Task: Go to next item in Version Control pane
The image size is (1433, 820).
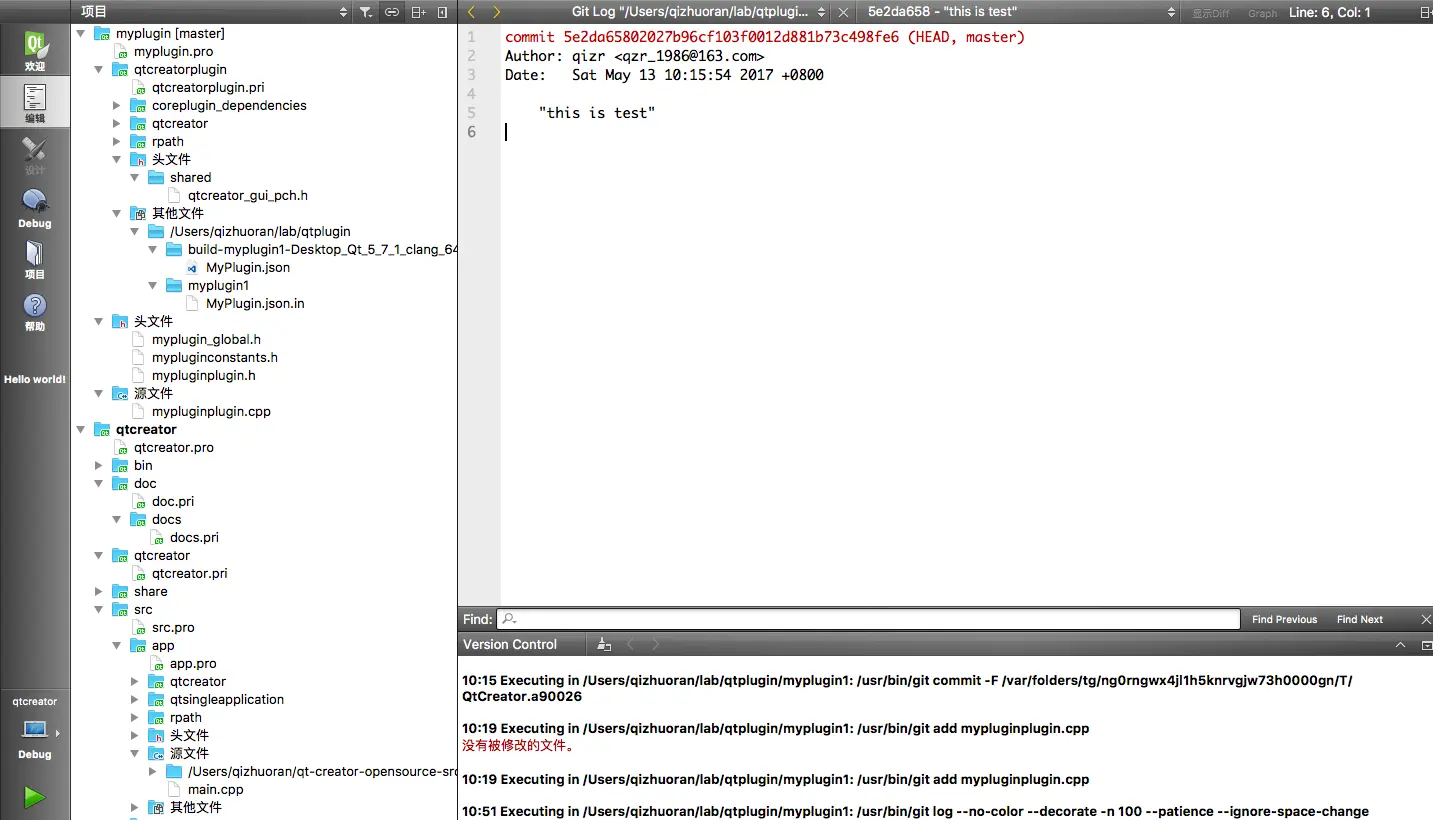Action: (x=655, y=645)
